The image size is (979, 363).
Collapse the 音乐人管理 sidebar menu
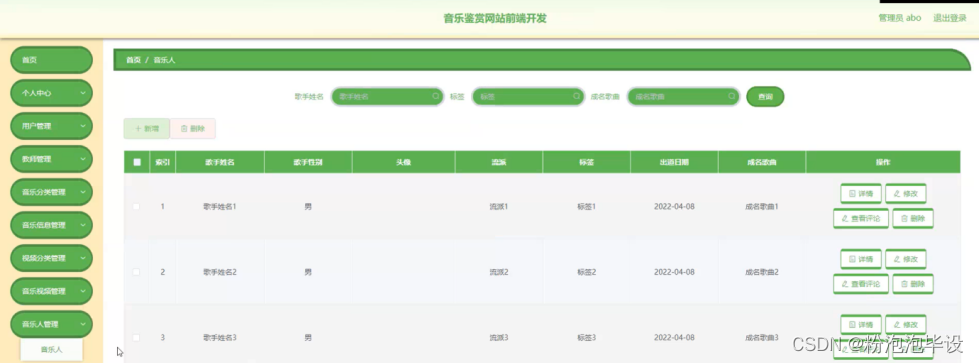tap(51, 324)
